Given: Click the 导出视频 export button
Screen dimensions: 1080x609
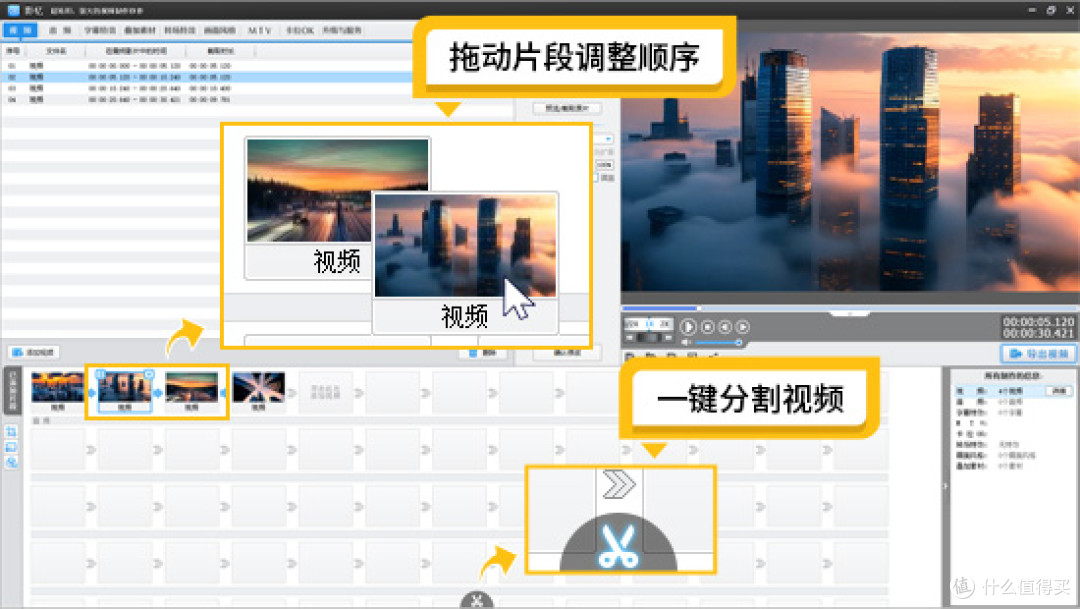Looking at the screenshot, I should [x=1038, y=353].
